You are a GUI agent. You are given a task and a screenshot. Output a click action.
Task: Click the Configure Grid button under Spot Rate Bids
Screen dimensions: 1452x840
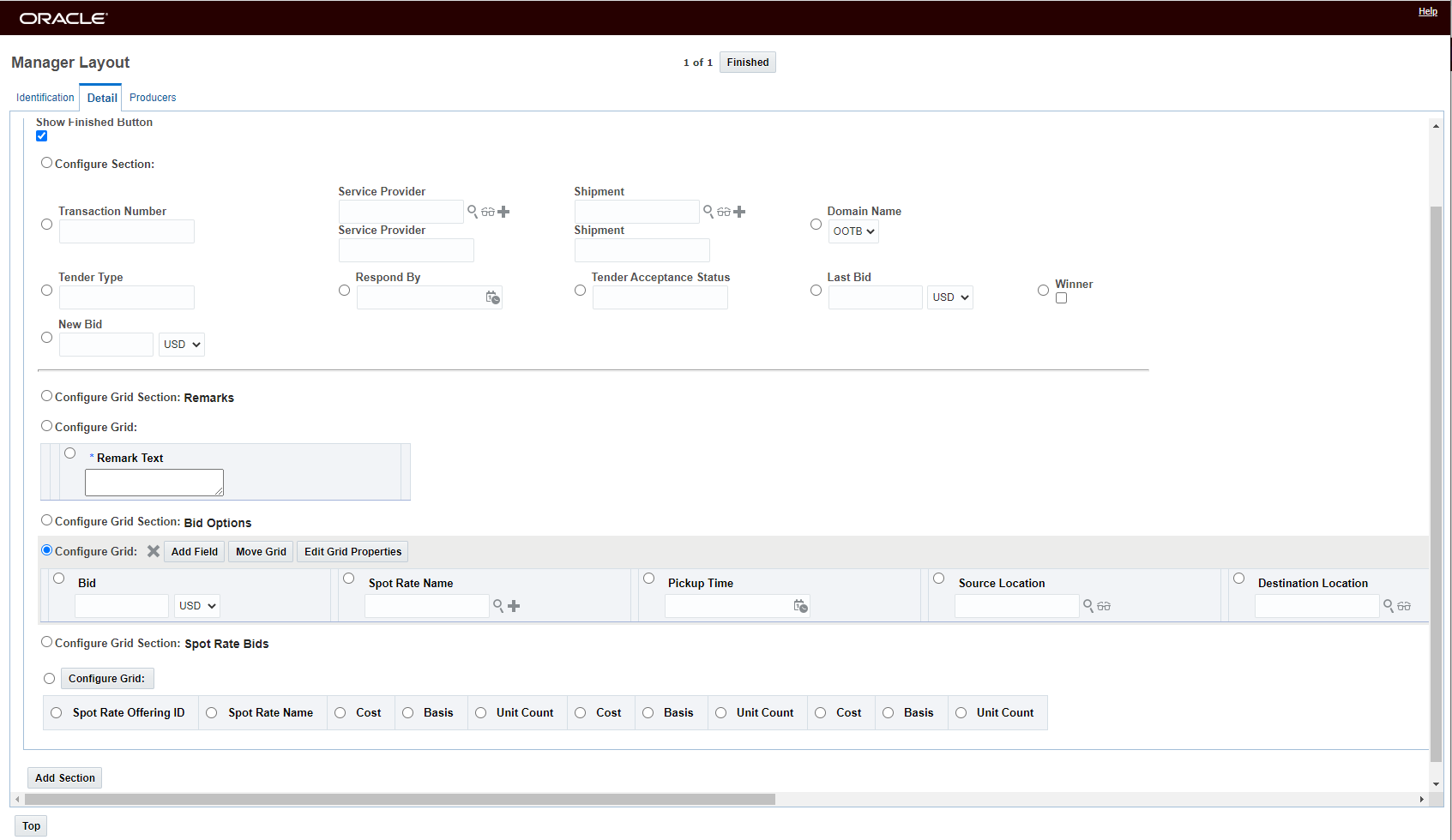click(107, 679)
